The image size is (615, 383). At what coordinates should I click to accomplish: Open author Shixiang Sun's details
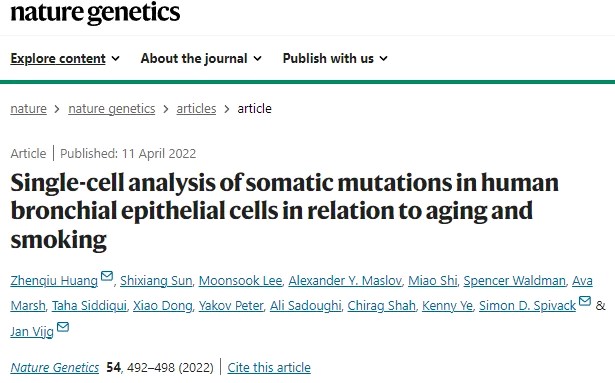156,281
